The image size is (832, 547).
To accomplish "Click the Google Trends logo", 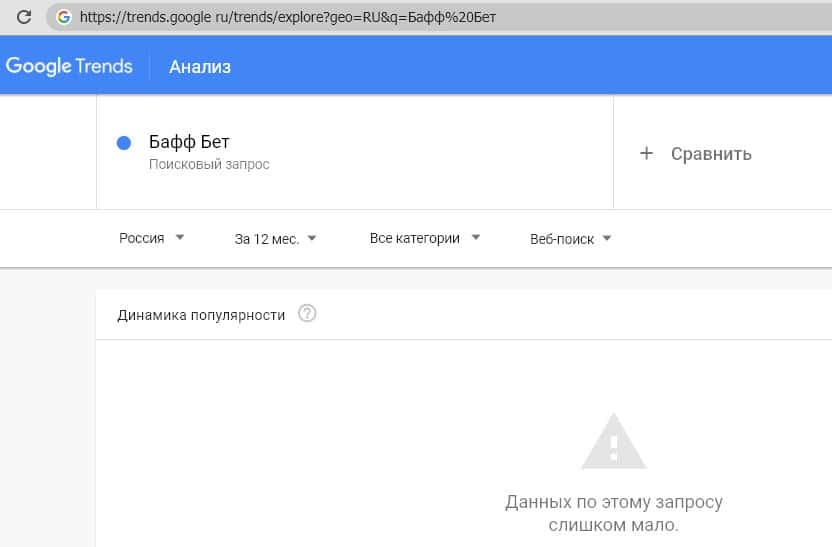I will [69, 66].
